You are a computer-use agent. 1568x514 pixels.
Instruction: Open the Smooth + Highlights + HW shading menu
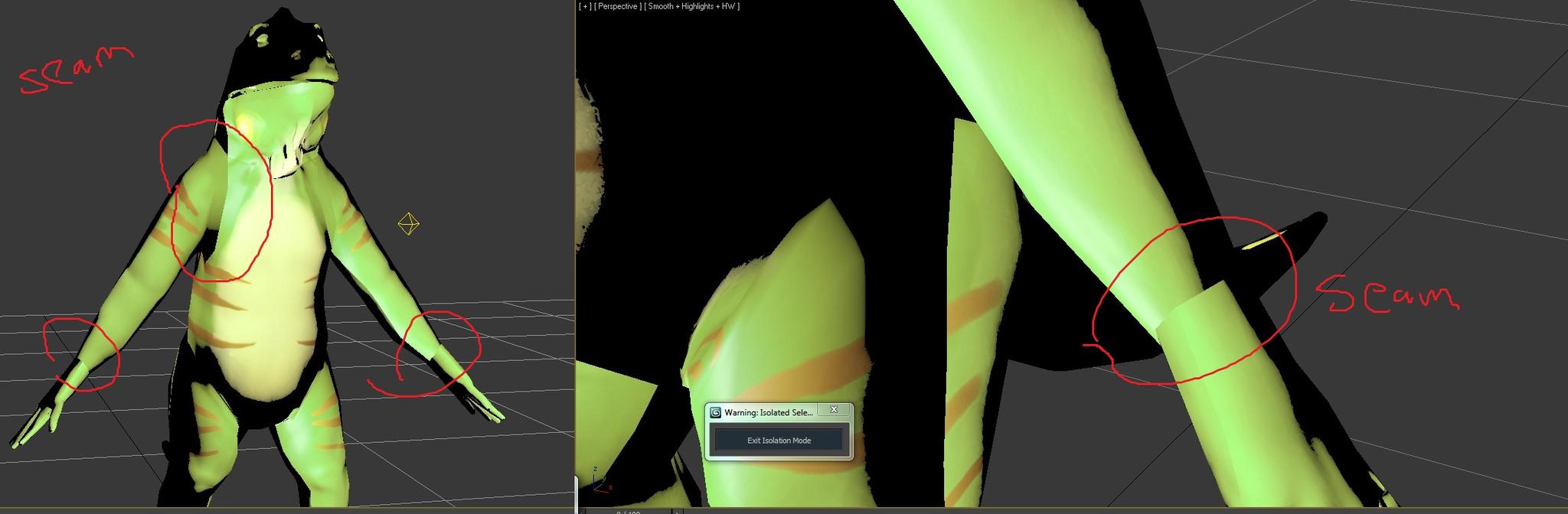(x=692, y=6)
